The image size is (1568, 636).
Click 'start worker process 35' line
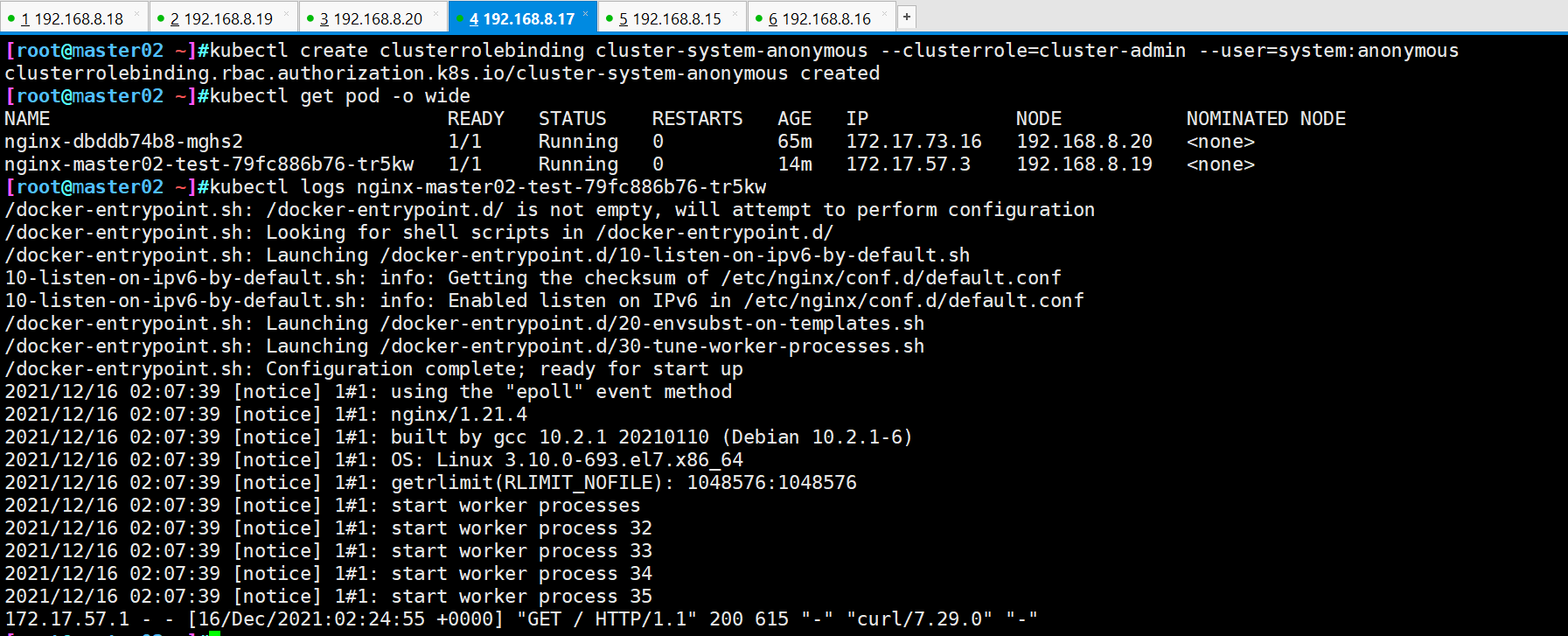click(328, 597)
